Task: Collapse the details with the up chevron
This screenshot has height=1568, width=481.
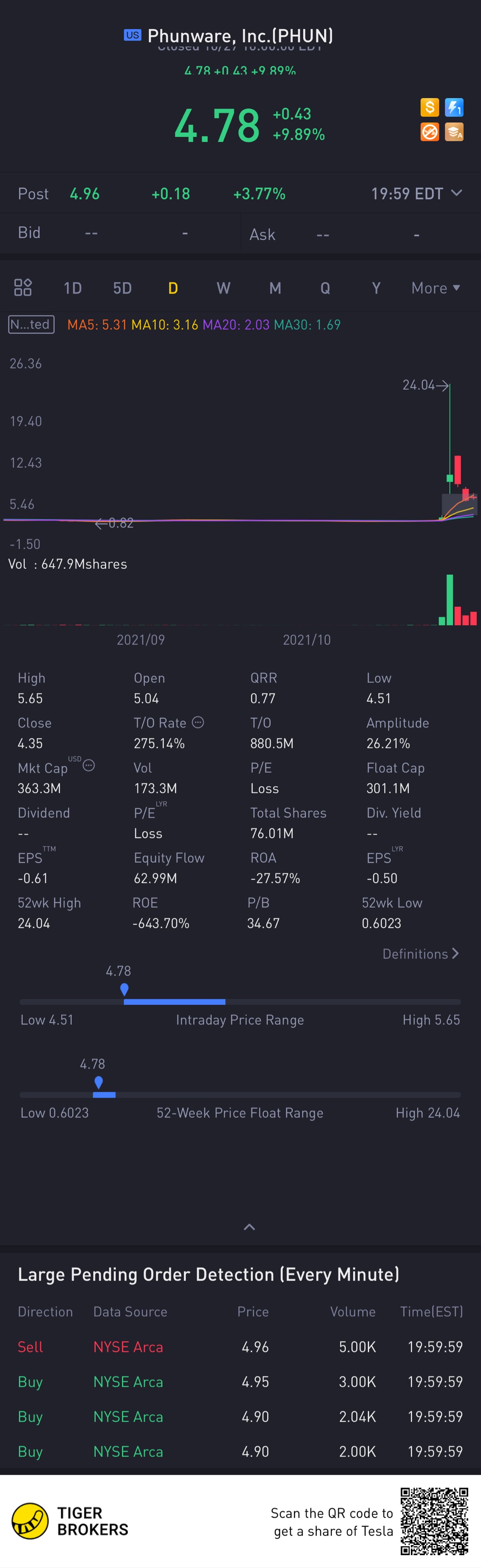Action: point(249,1226)
